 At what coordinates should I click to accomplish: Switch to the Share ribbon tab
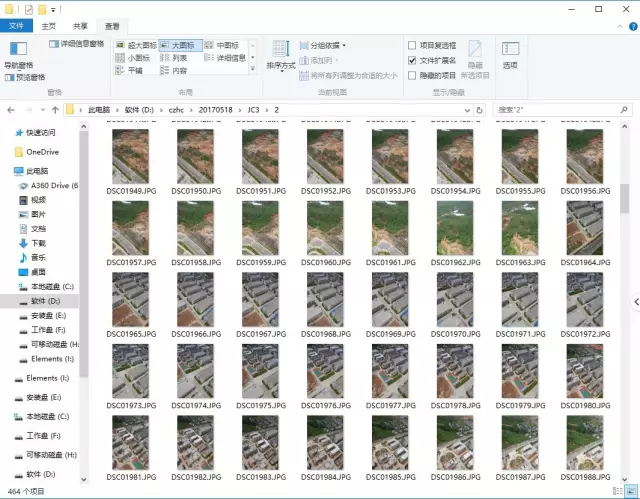83,25
